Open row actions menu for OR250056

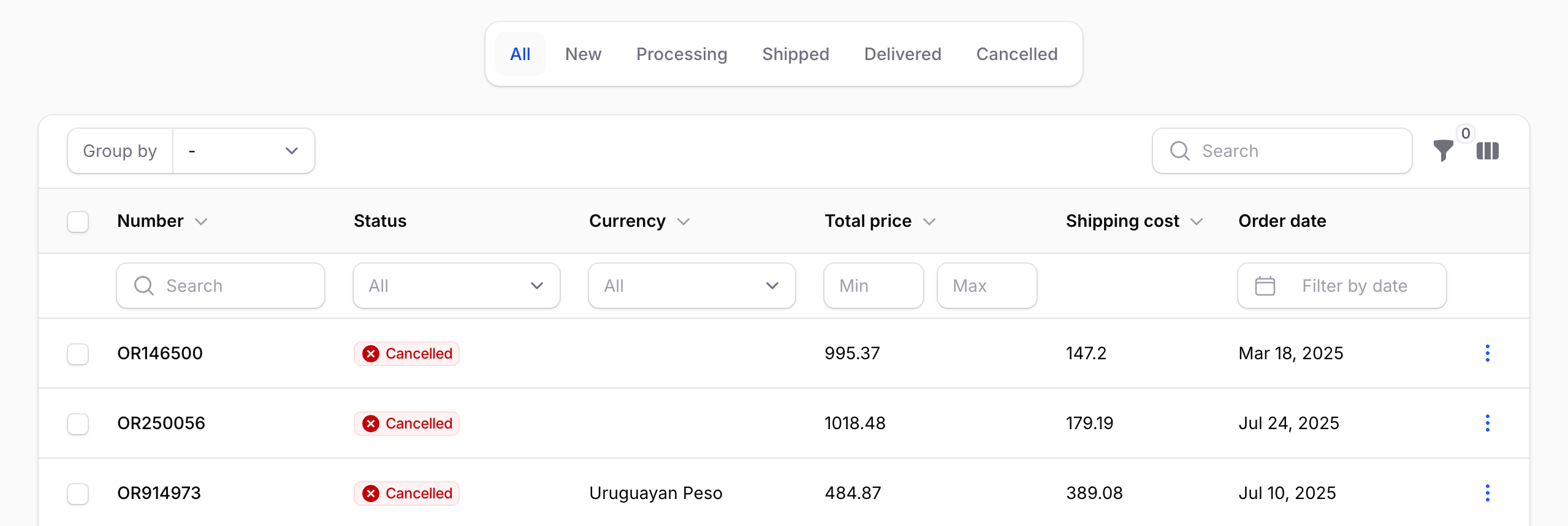(1487, 423)
